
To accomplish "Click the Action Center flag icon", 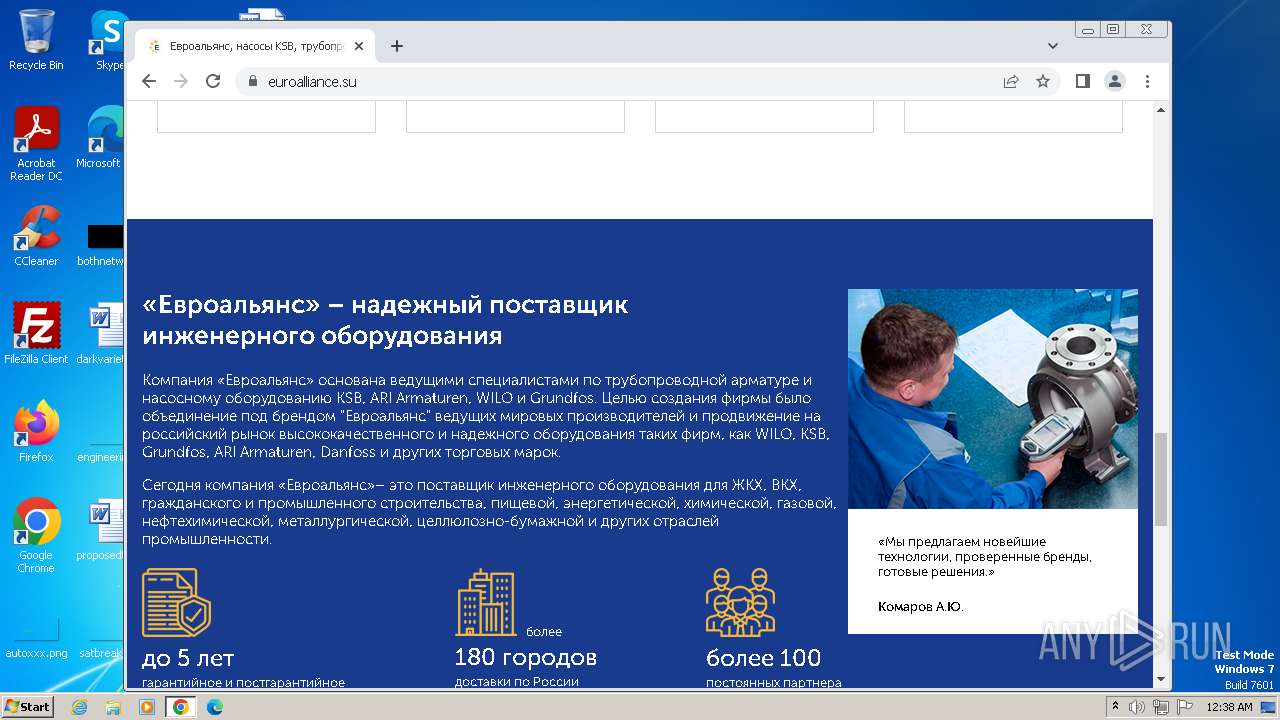I will click(x=1184, y=707).
